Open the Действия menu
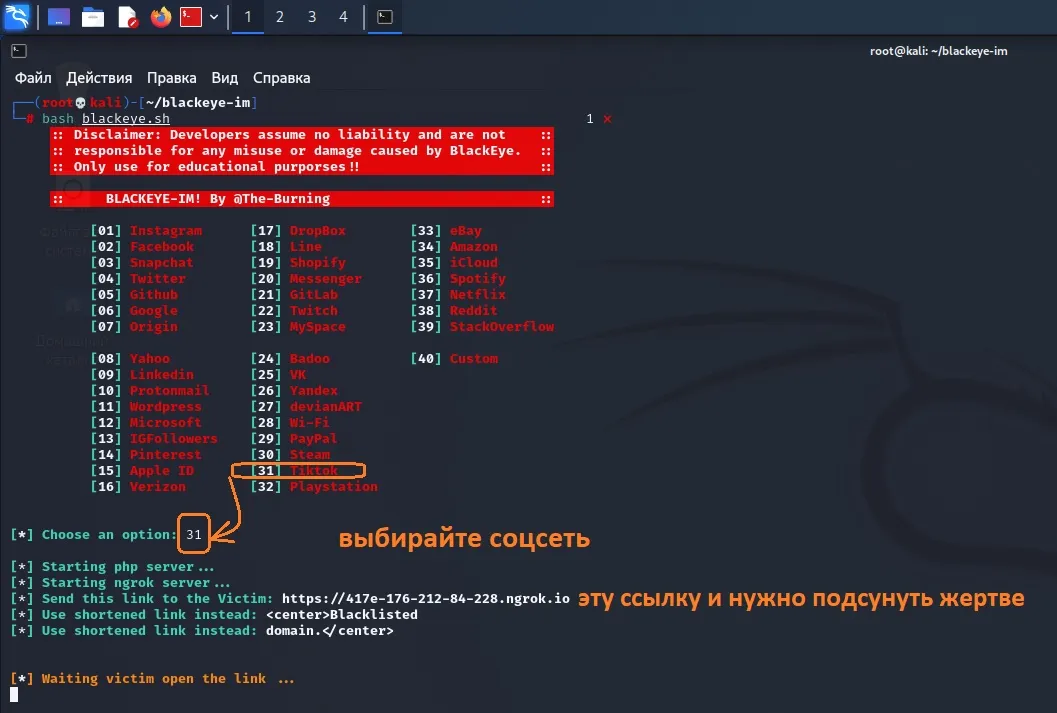 click(x=99, y=78)
